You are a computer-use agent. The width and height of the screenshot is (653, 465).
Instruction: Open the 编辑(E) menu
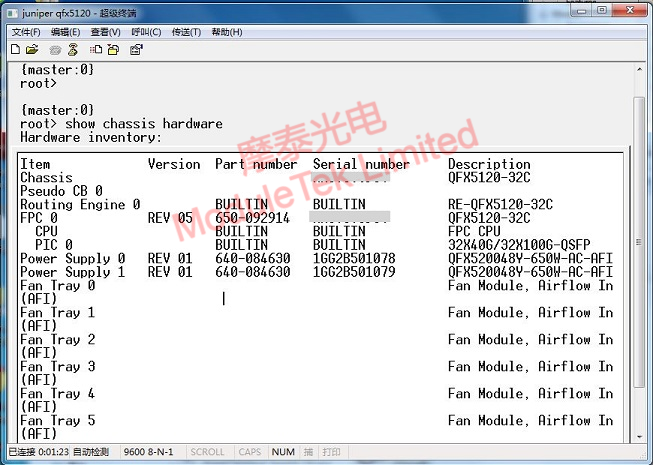(x=65, y=32)
